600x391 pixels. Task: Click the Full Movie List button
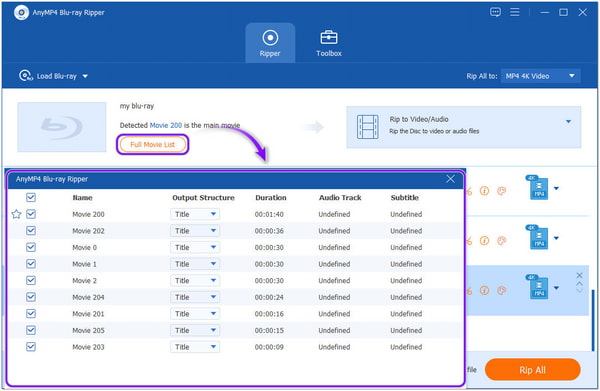coord(153,145)
